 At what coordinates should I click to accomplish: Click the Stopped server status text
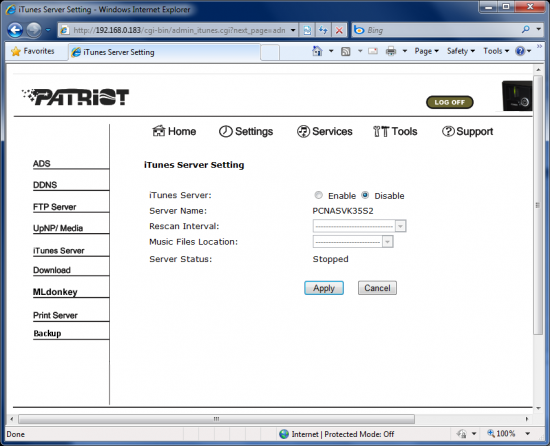[330, 259]
